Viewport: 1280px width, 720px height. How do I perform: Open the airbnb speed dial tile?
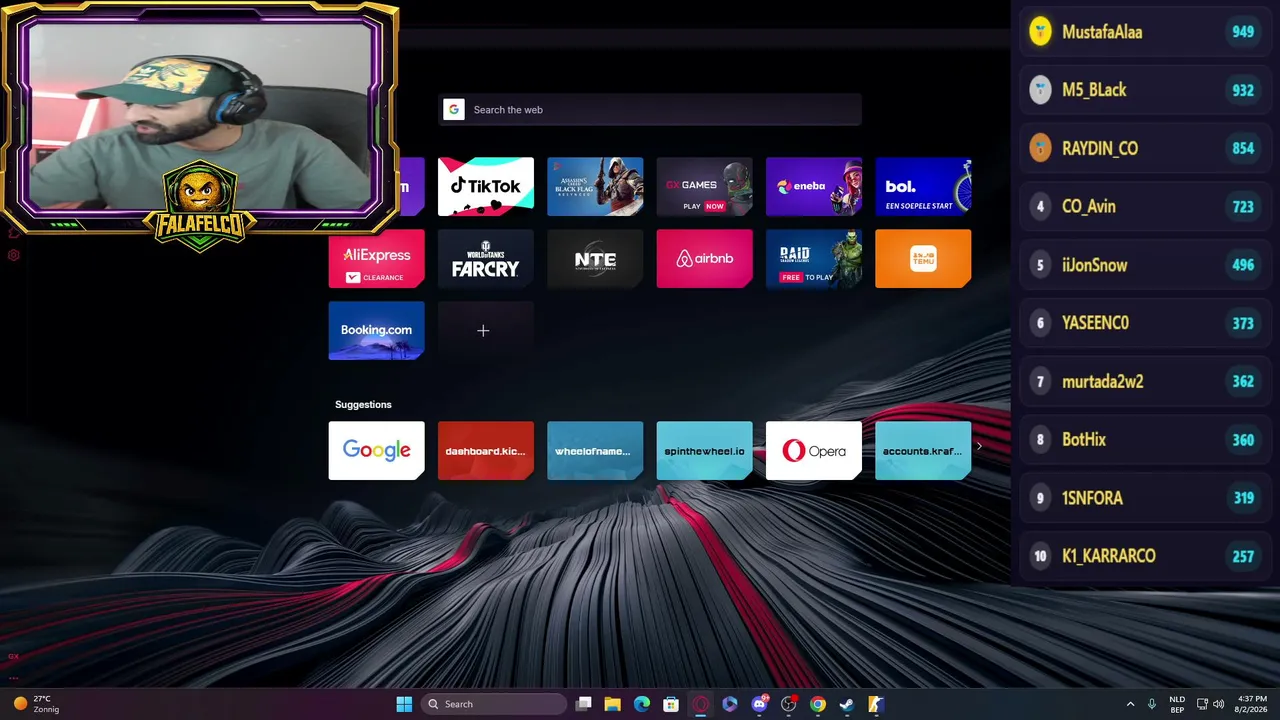pos(704,258)
